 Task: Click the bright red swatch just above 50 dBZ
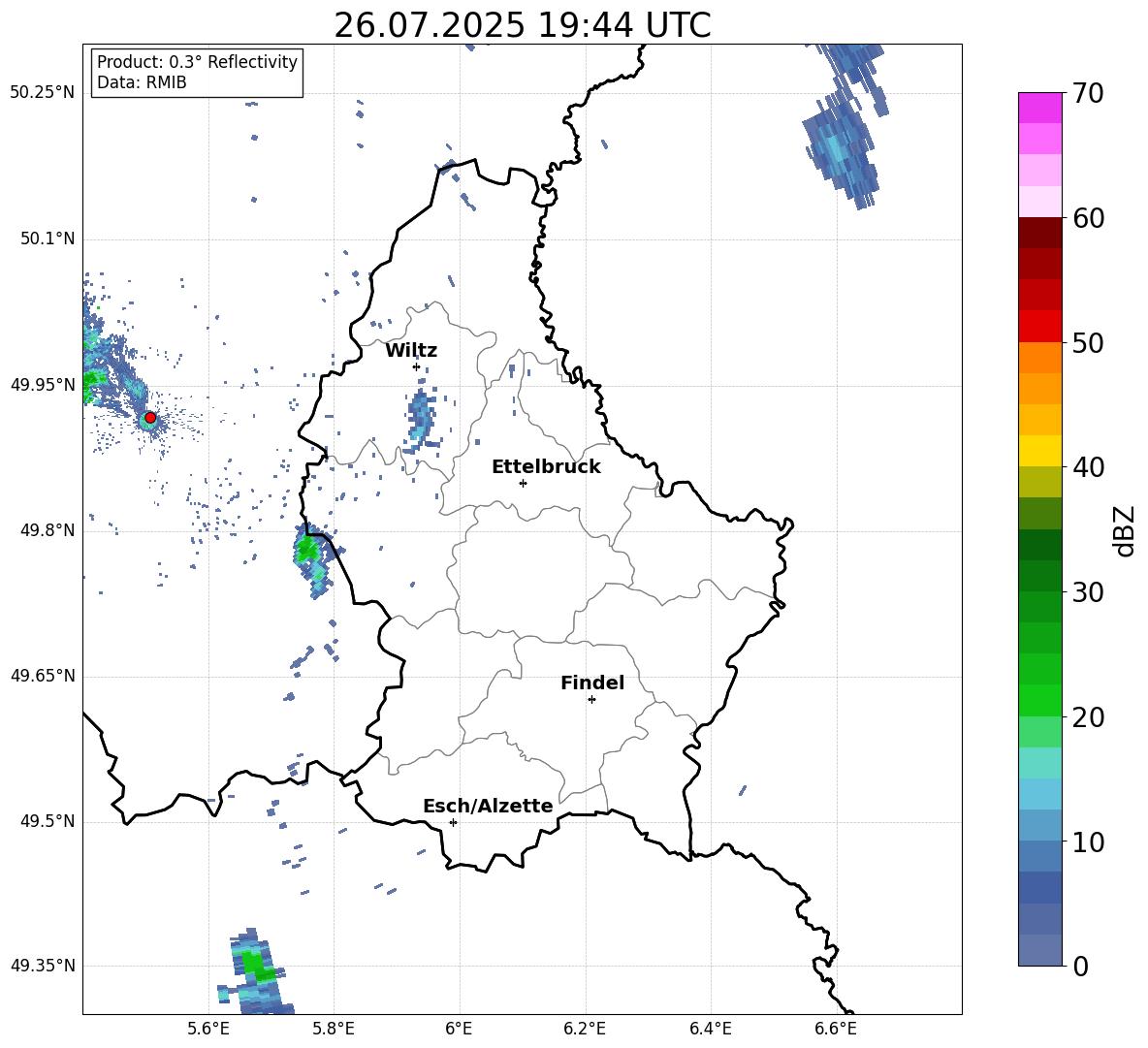coord(1039,327)
